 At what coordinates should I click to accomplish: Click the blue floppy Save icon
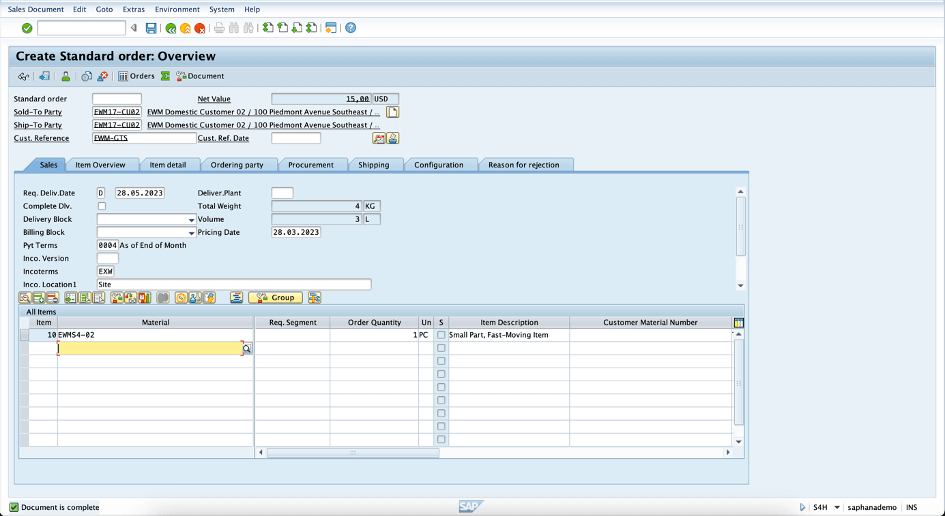151,28
